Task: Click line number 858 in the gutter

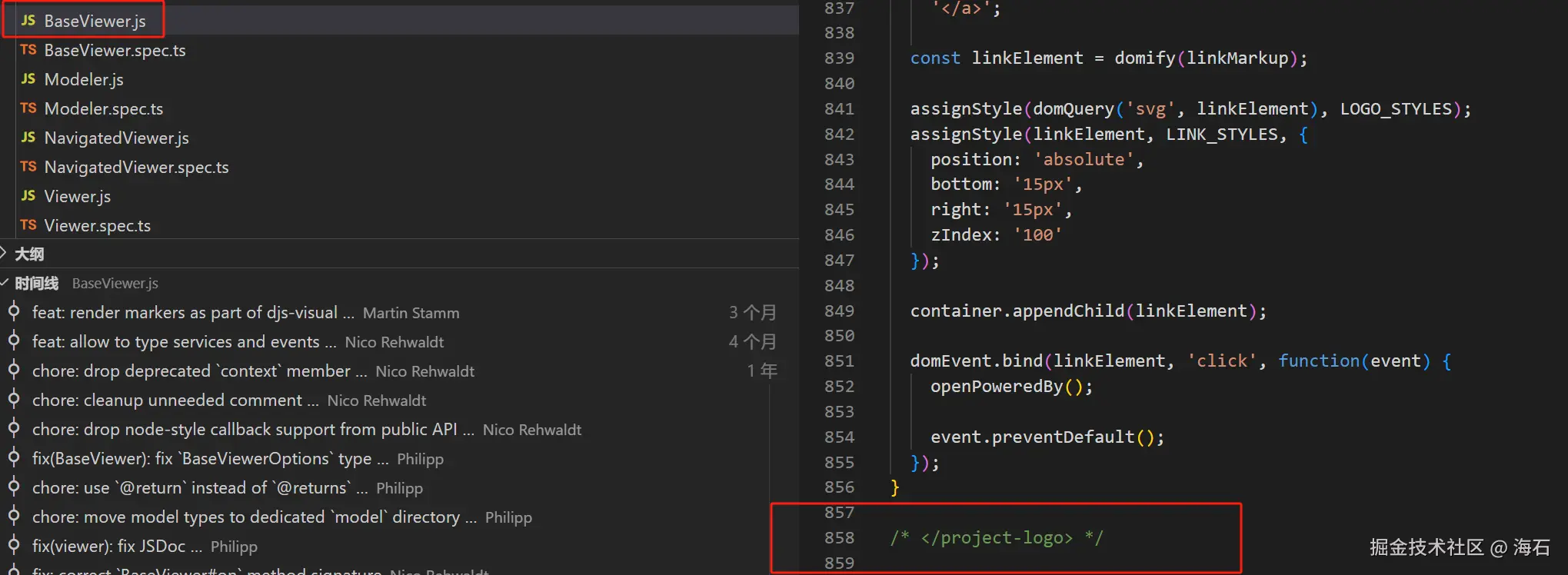Action: (x=839, y=538)
